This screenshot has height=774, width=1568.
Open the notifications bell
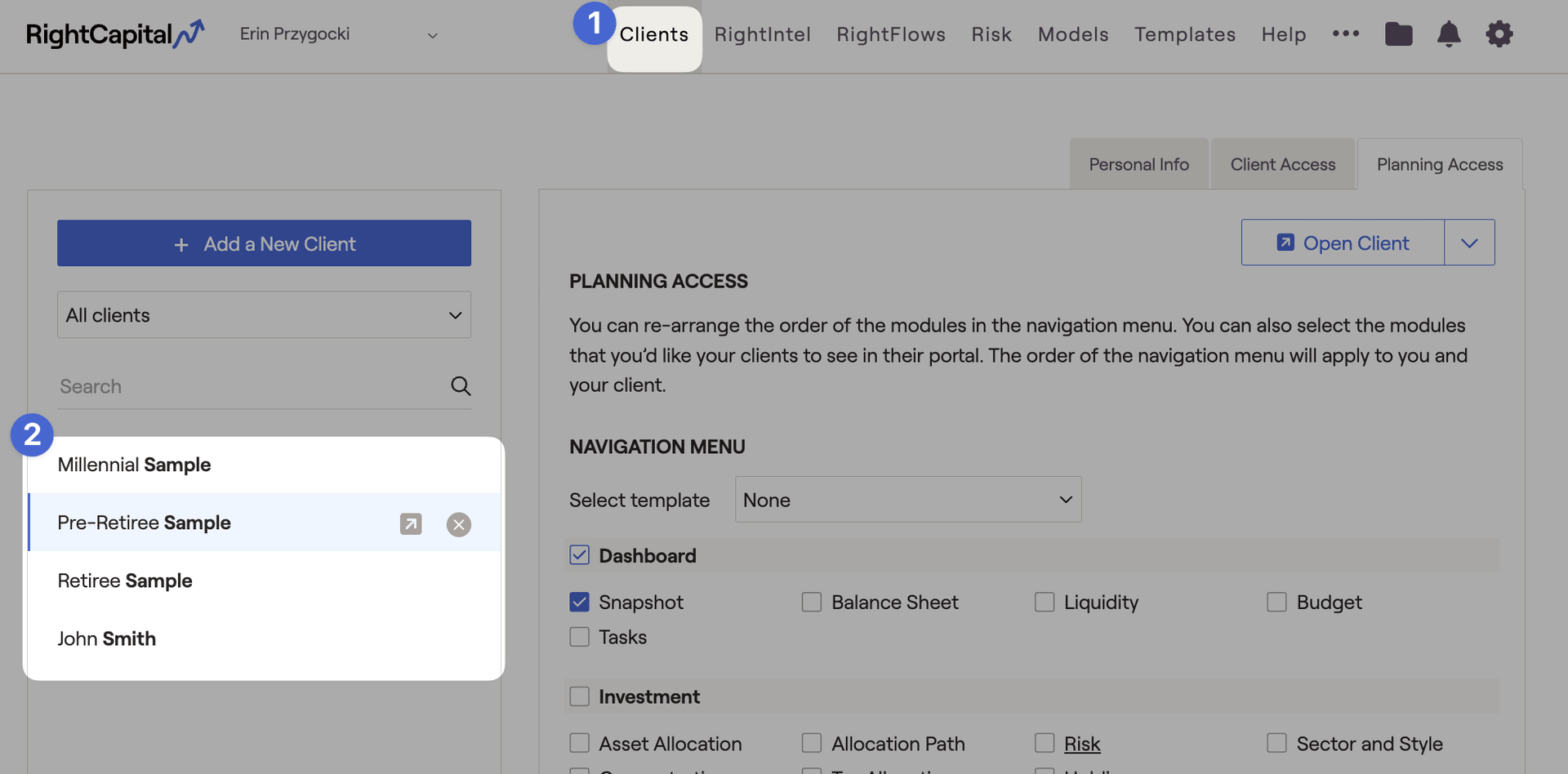click(1449, 34)
